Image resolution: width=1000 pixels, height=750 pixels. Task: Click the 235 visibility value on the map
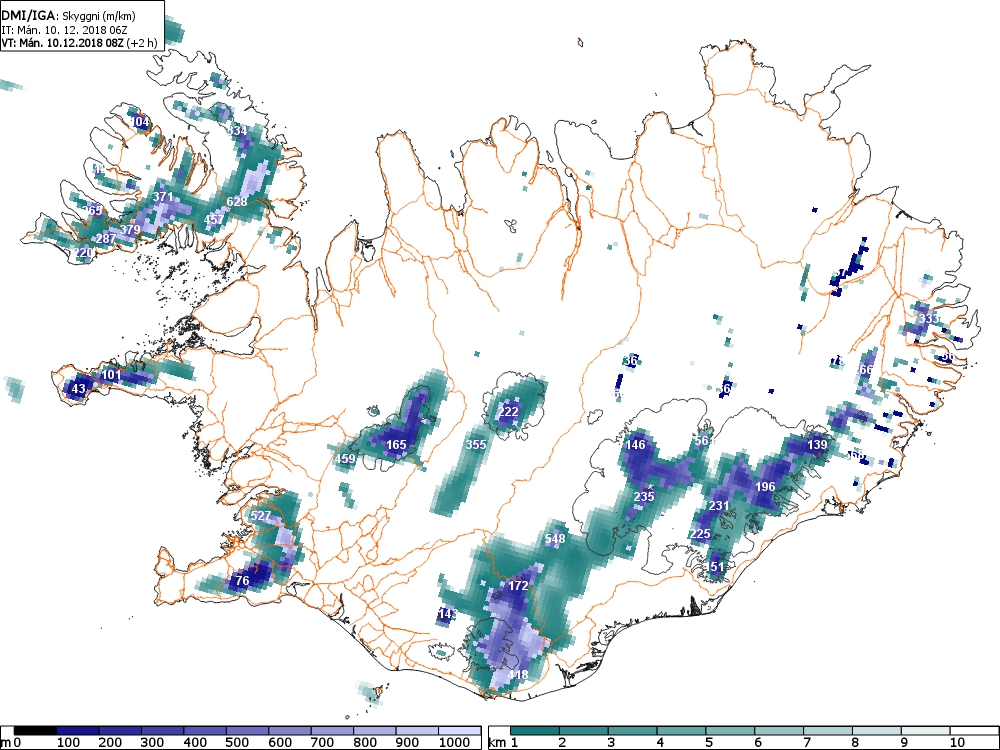[x=644, y=496]
